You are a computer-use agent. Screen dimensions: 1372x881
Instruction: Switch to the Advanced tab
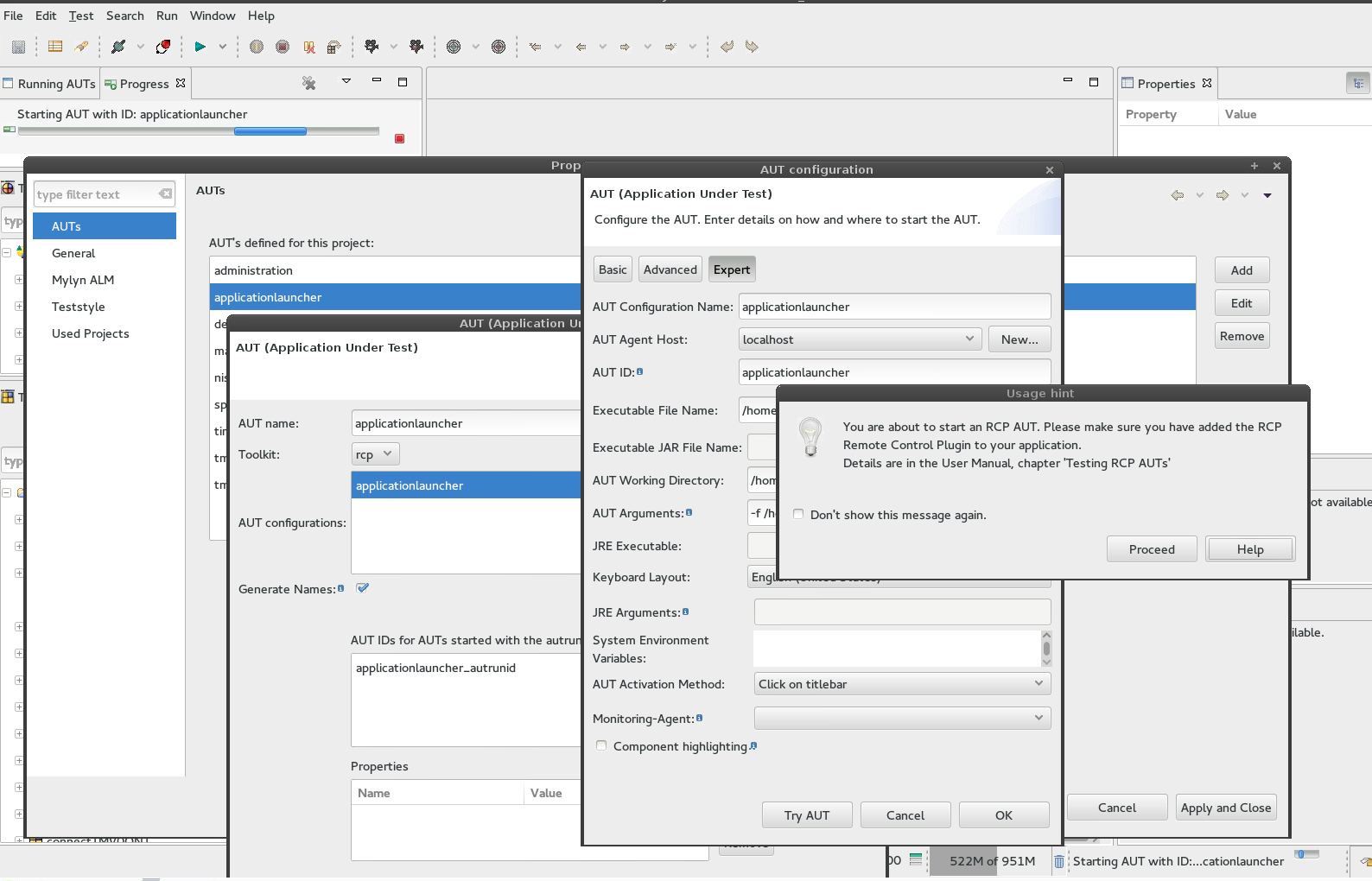pyautogui.click(x=670, y=269)
